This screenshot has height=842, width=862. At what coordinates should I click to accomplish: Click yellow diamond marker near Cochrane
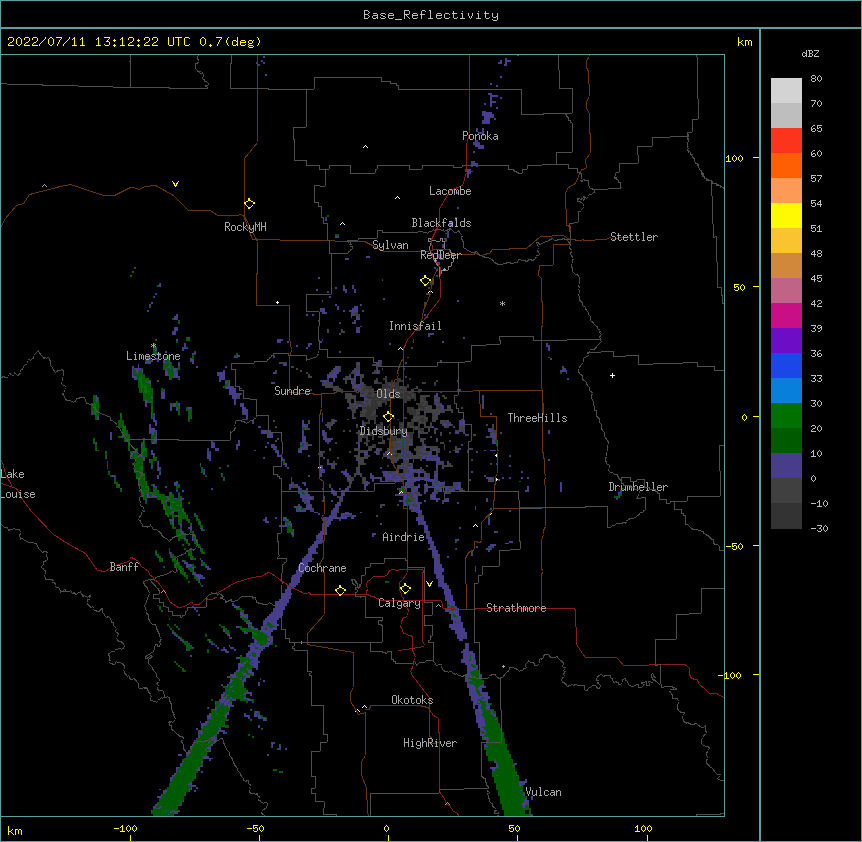pos(340,590)
